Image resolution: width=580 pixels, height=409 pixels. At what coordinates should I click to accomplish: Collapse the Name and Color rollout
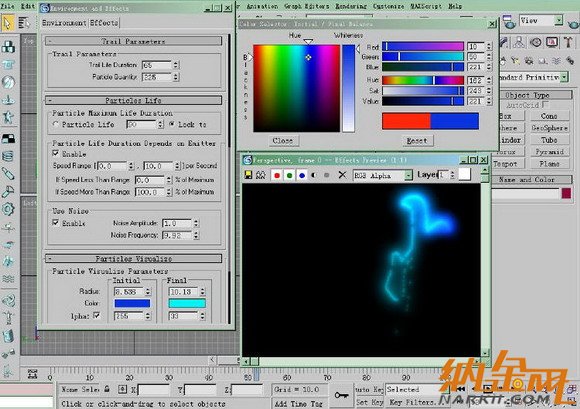pos(532,180)
